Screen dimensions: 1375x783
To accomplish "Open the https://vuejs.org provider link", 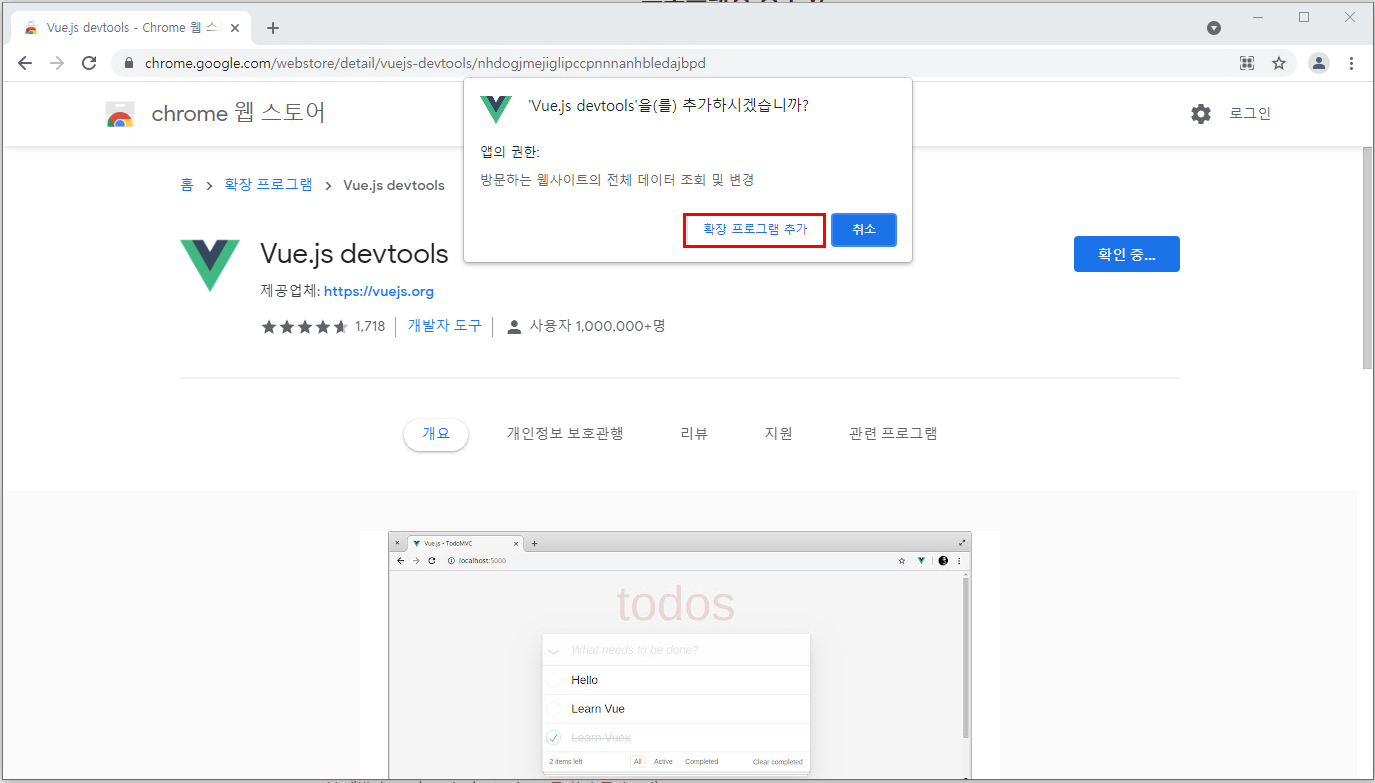I will tap(379, 292).
